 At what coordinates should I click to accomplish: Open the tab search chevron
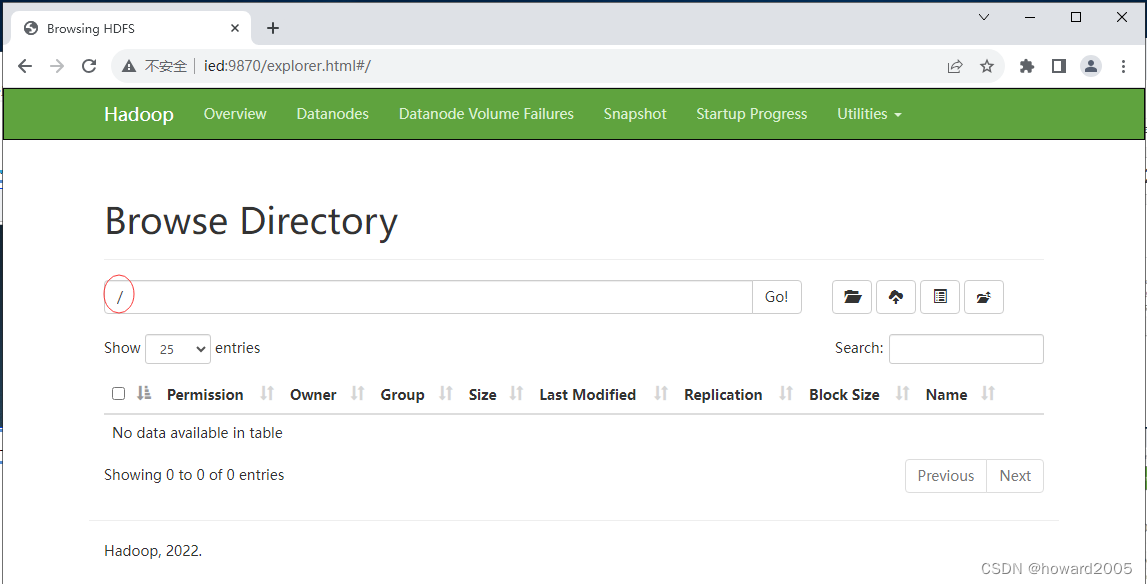tap(984, 17)
